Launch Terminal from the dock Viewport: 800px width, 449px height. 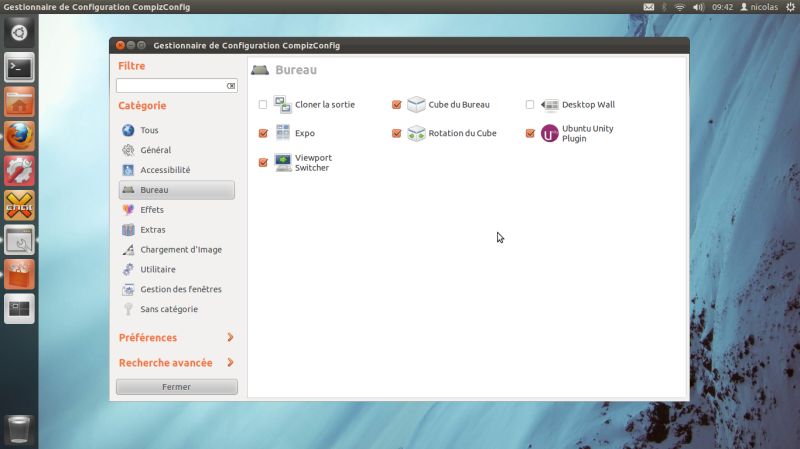click(x=19, y=67)
